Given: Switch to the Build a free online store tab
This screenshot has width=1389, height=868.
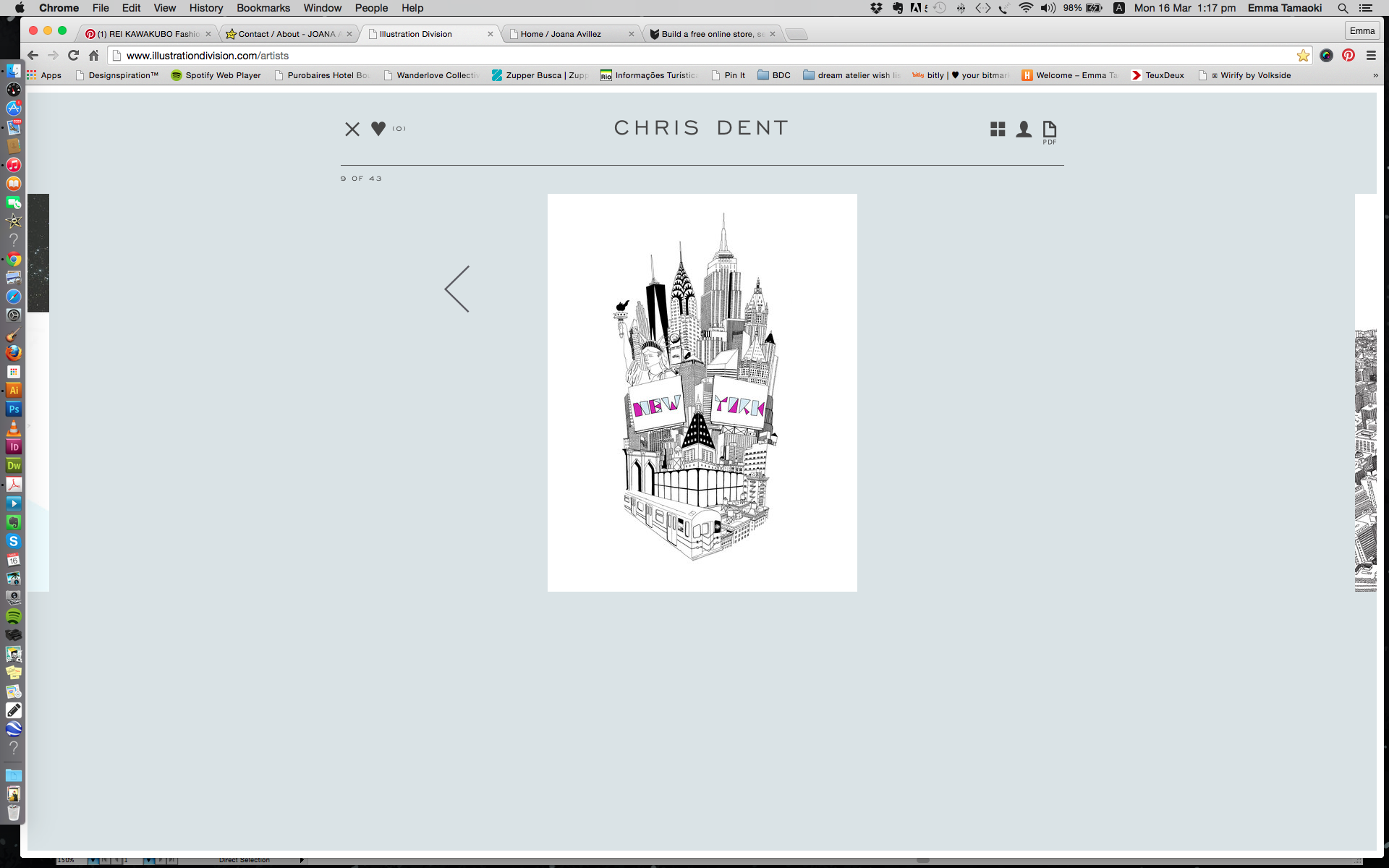Looking at the screenshot, I should (712, 34).
